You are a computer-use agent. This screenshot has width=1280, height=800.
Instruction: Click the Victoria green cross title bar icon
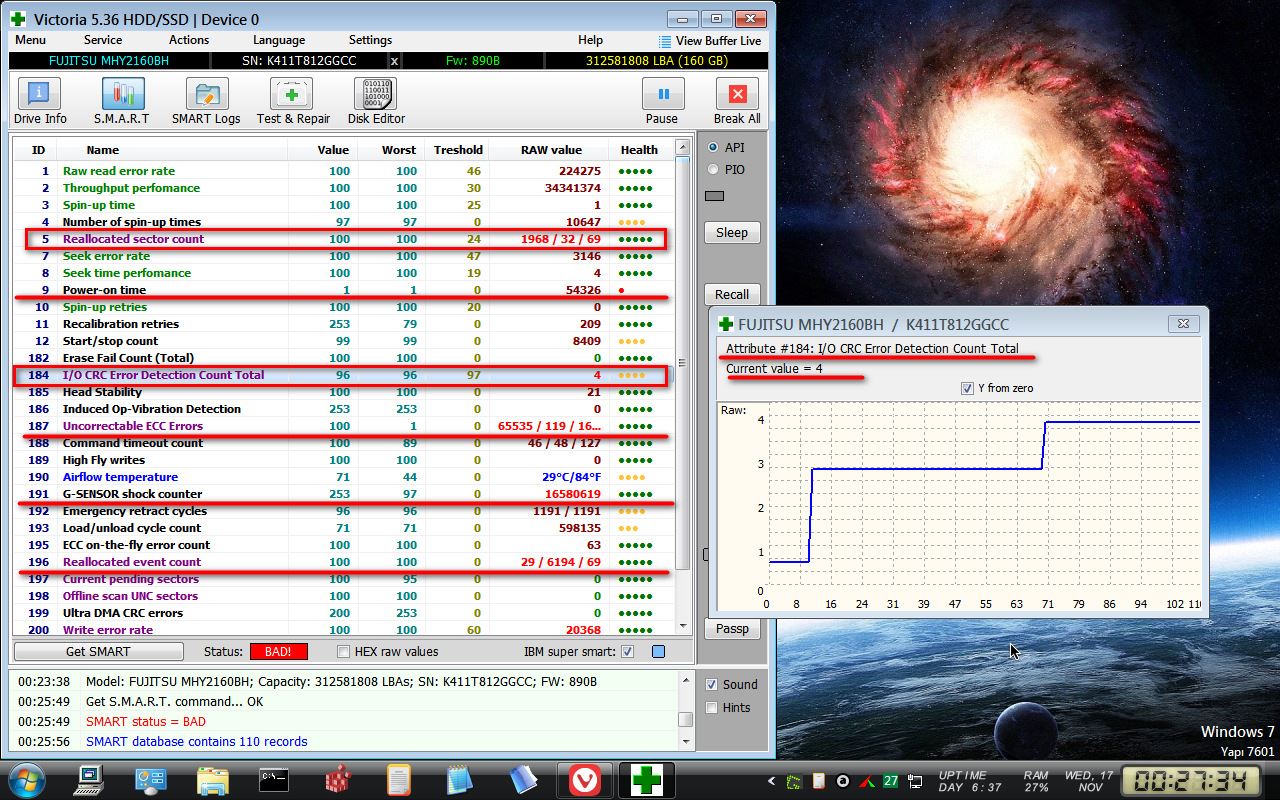(x=18, y=18)
